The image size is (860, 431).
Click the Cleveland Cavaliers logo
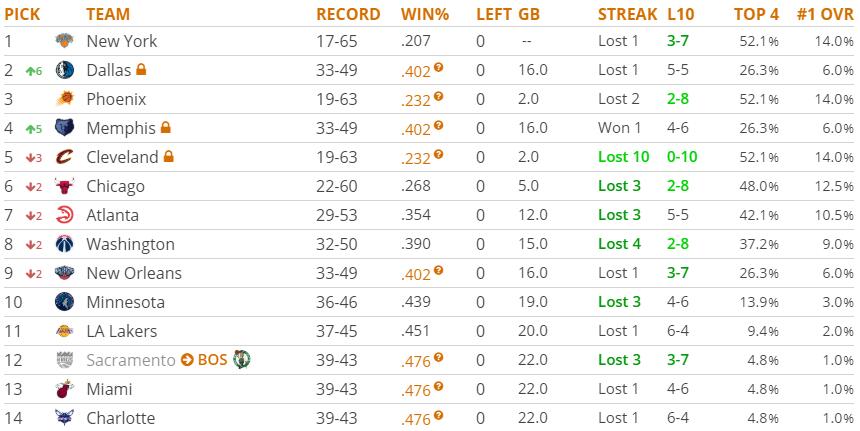click(x=65, y=157)
